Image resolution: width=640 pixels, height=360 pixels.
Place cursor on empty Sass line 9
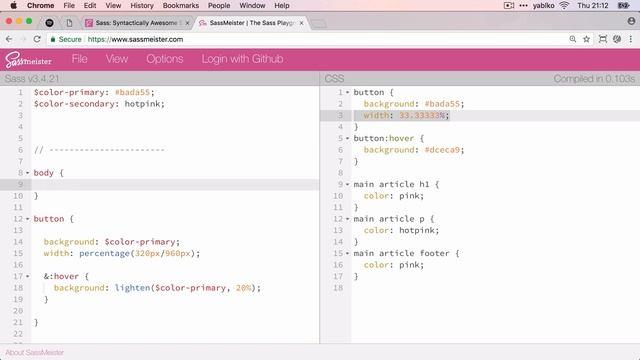[x=176, y=184]
